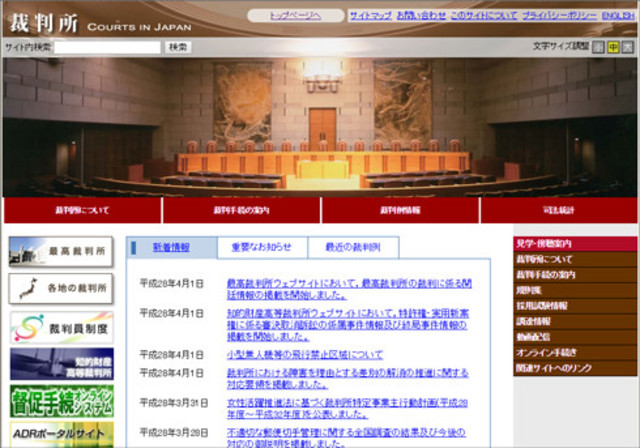Image resolution: width=640 pixels, height=448 pixels.
Task: Select the small font size button
Action: pyautogui.click(x=598, y=47)
